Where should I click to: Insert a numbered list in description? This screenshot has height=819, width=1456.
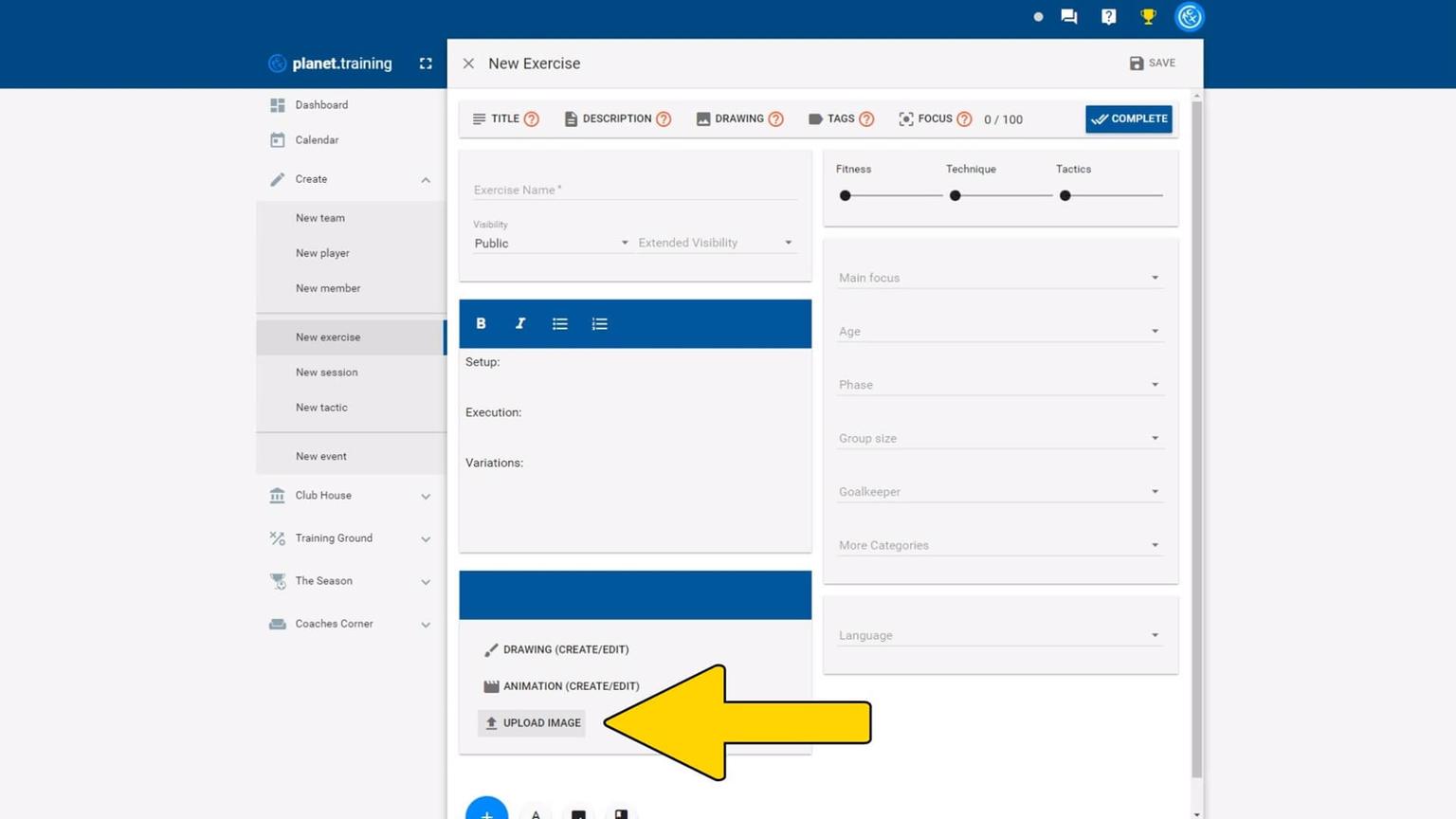(x=600, y=323)
